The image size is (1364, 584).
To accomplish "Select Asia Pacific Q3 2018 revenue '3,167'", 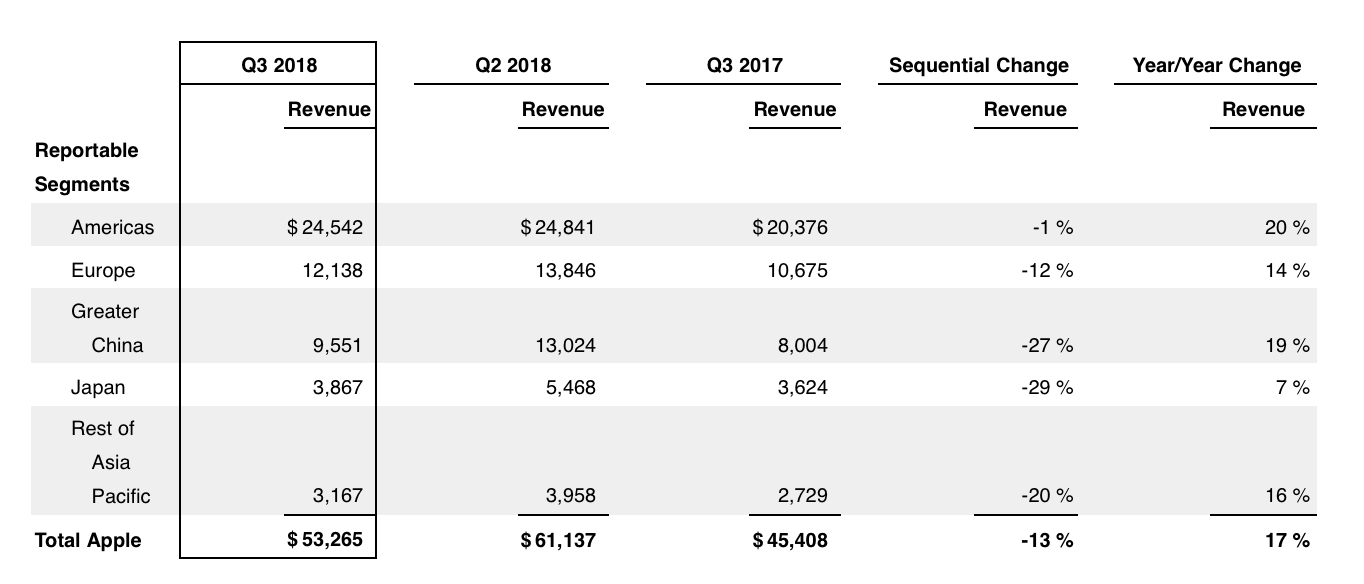I will [x=337, y=495].
